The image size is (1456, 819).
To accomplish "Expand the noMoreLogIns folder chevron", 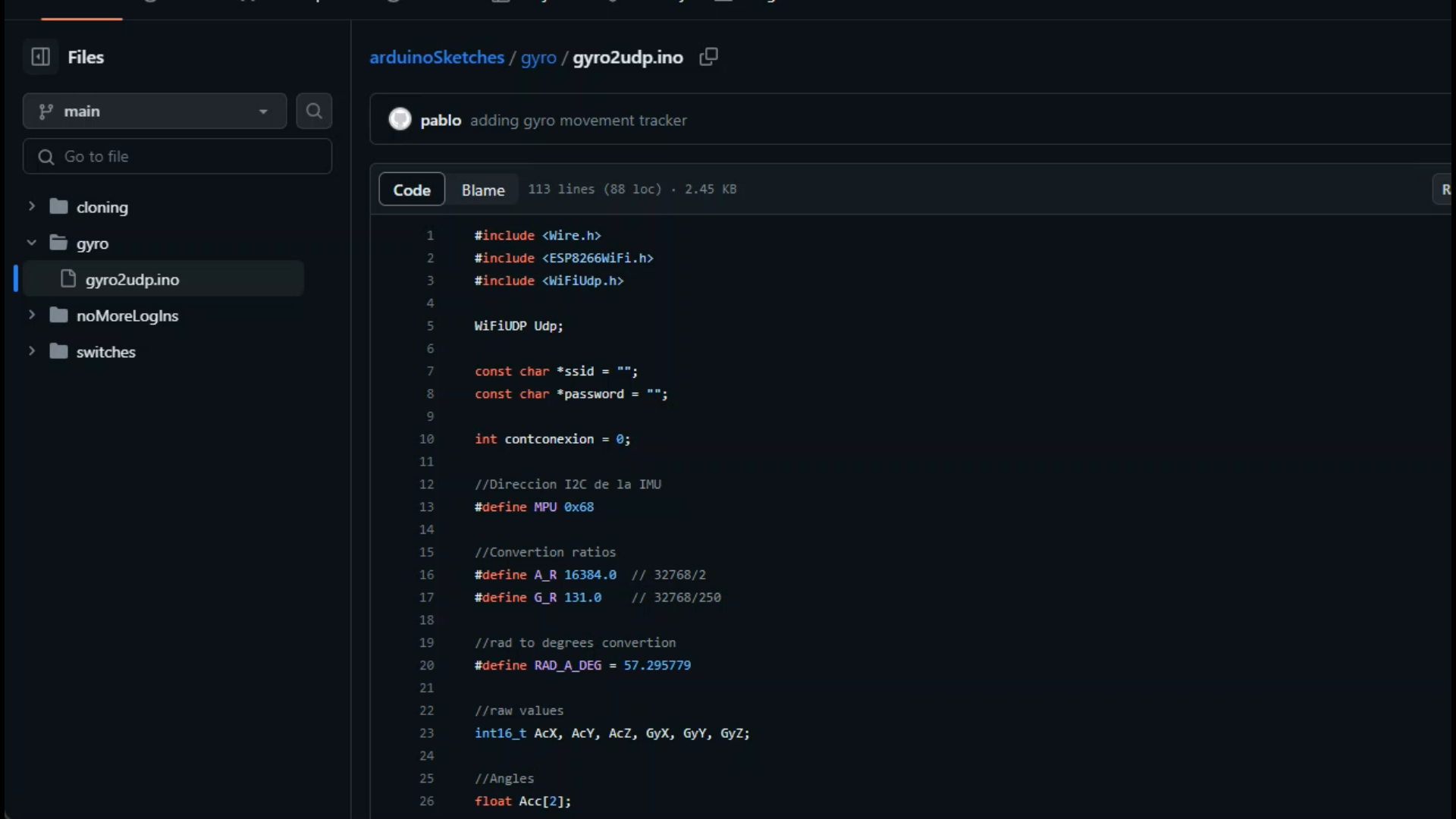I will click(x=32, y=315).
